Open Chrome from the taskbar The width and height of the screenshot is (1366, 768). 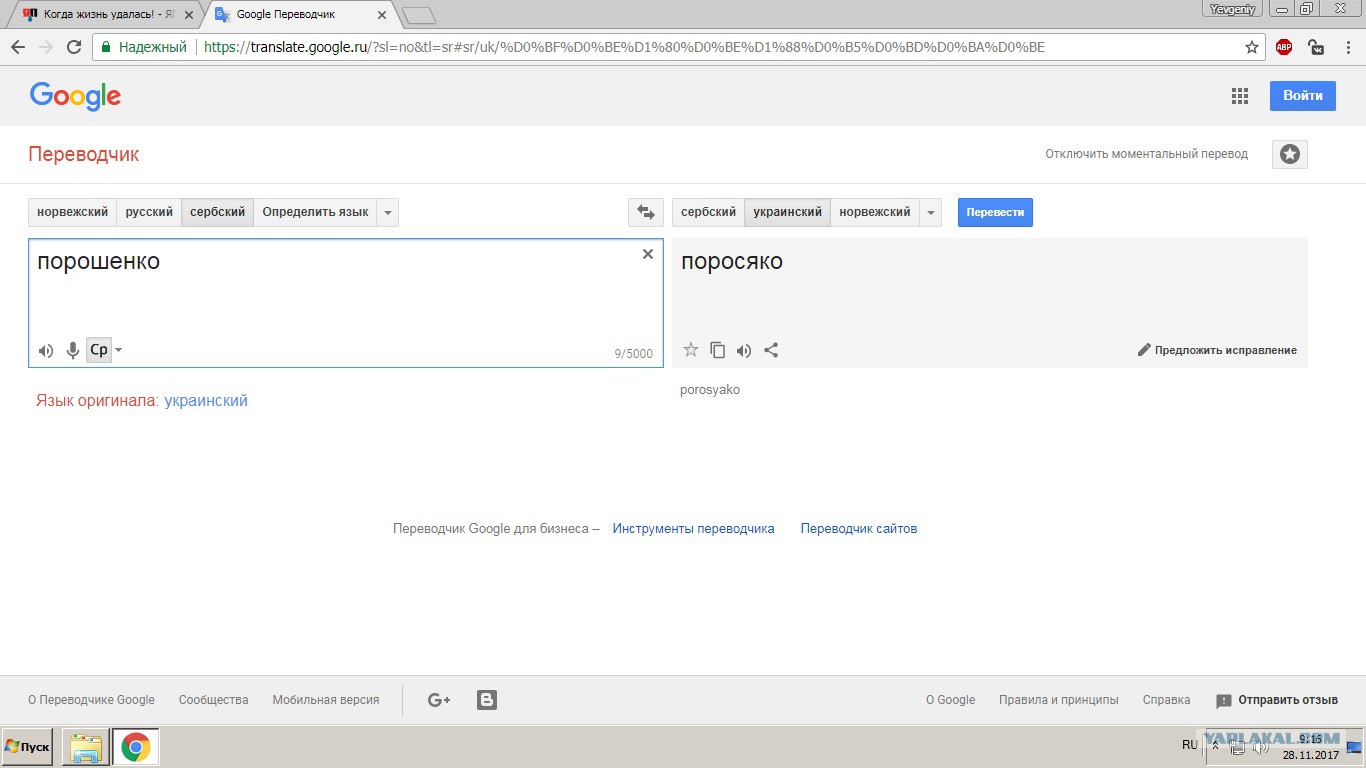tap(135, 747)
